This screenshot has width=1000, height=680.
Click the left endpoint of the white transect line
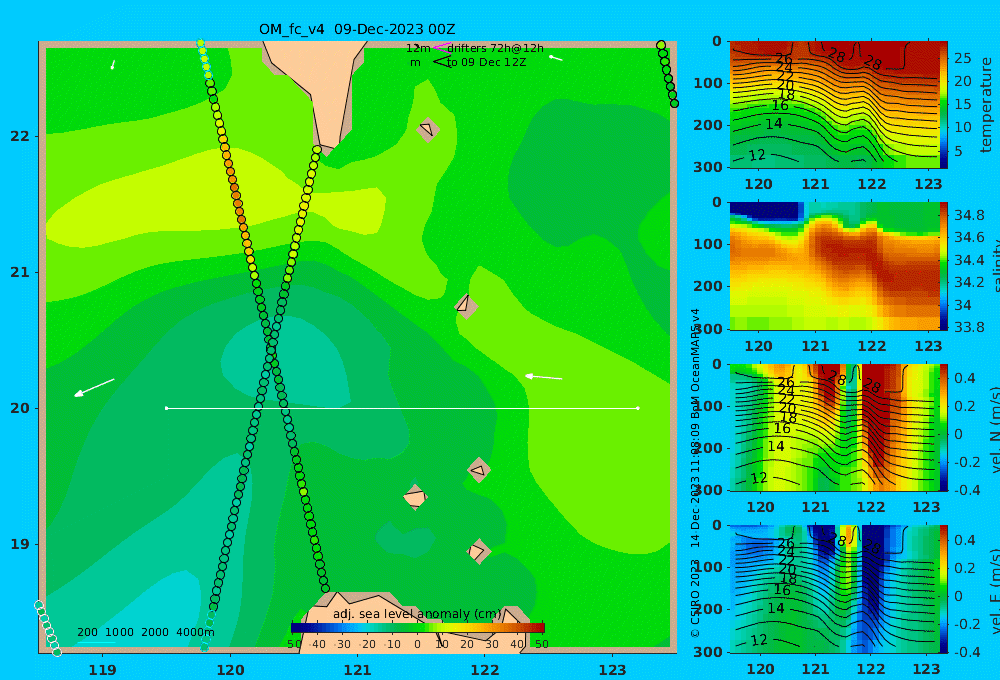167,408
